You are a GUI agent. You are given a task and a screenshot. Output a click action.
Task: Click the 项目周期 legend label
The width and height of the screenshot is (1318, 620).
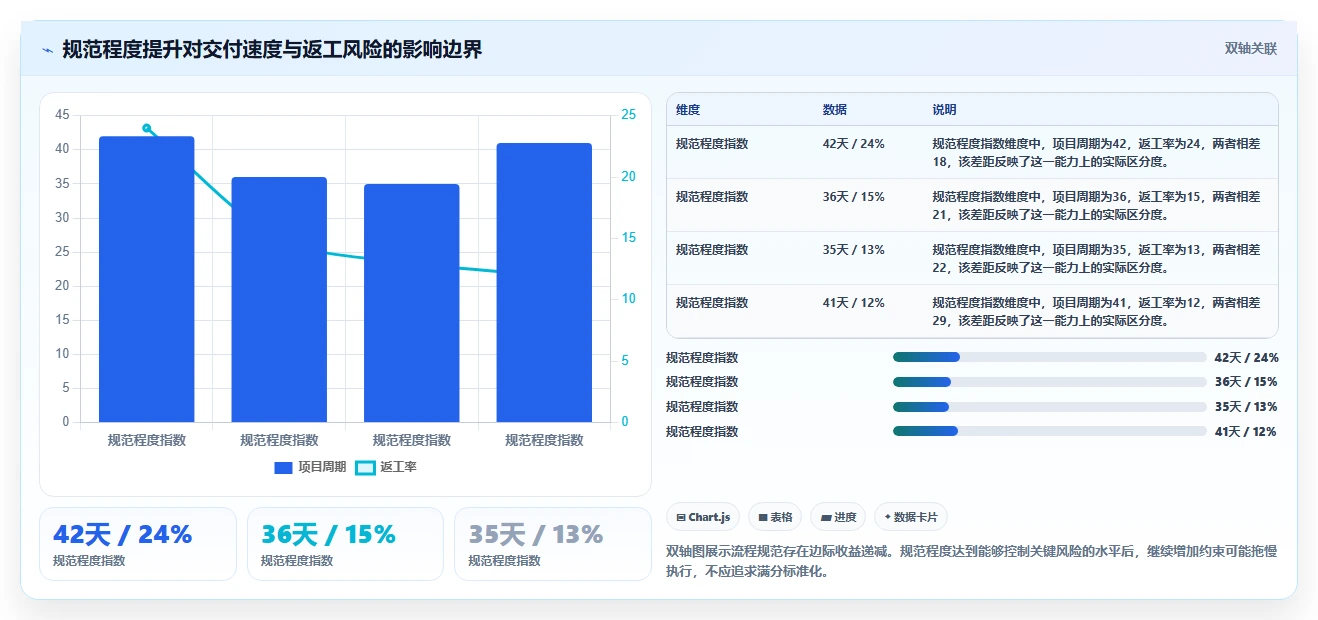[322, 467]
